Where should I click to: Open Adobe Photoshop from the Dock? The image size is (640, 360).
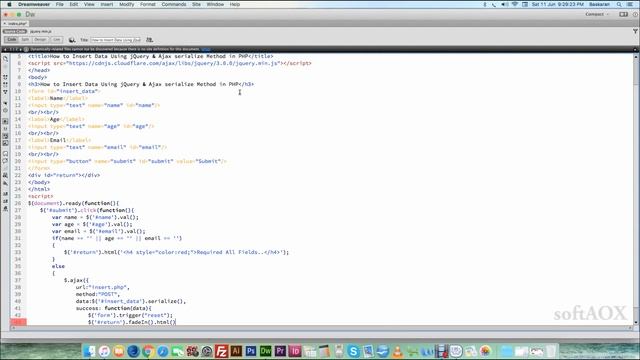click(251, 351)
